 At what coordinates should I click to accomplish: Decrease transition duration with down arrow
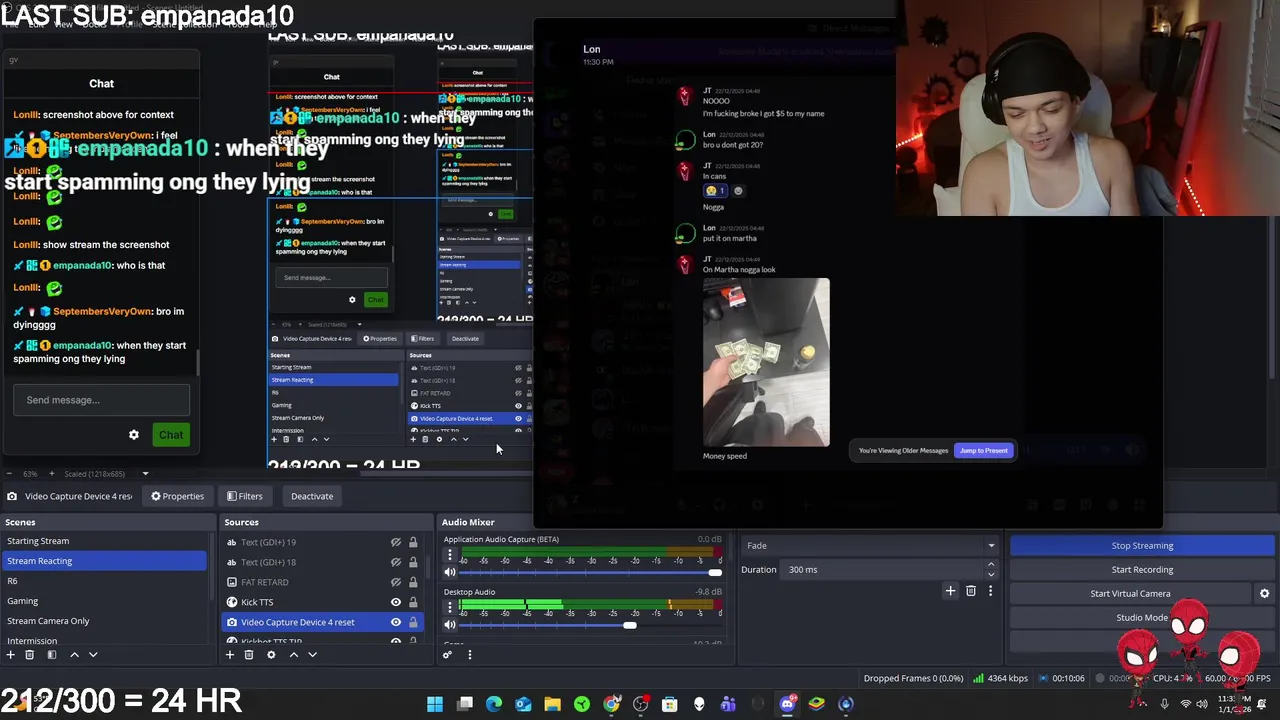click(991, 574)
